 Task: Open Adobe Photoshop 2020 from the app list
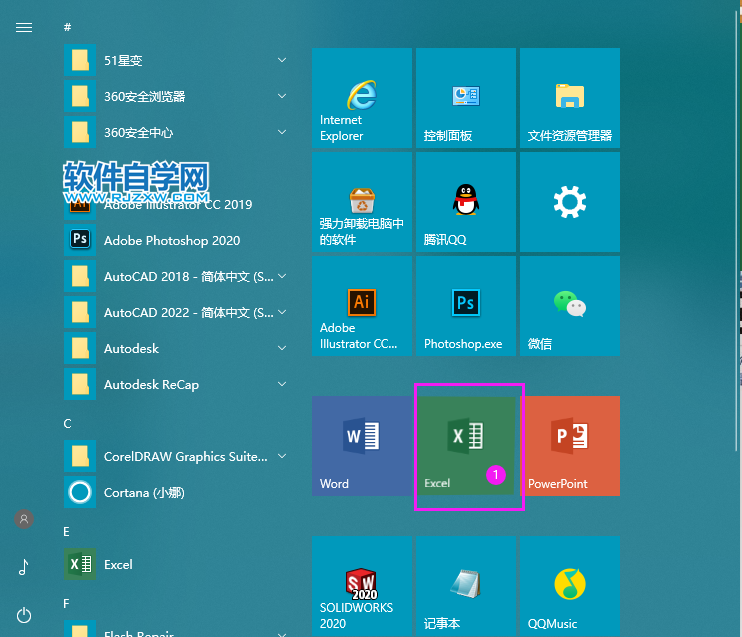point(176,240)
